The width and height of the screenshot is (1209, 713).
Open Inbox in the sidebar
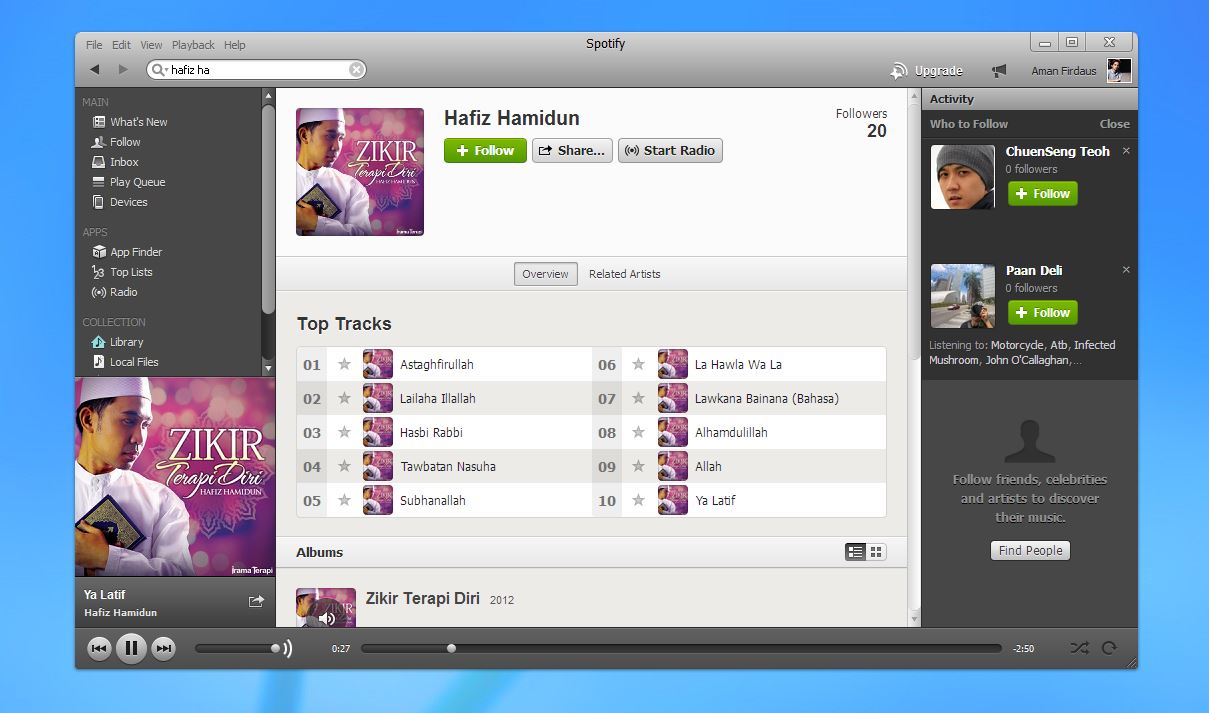click(115, 162)
